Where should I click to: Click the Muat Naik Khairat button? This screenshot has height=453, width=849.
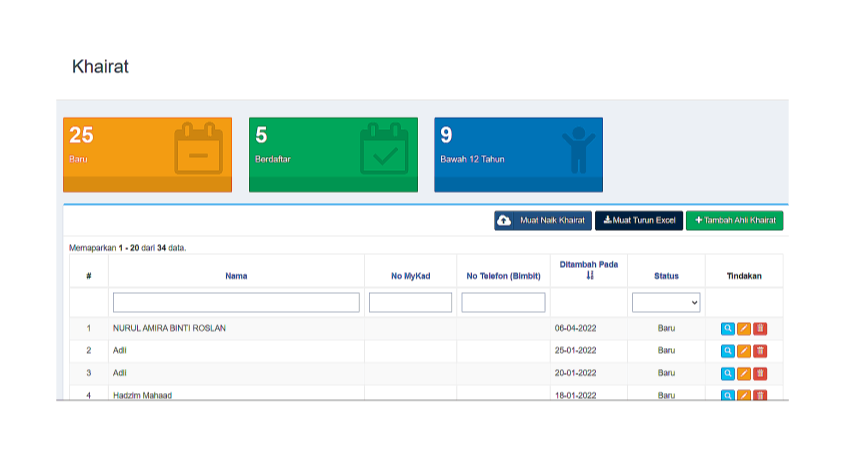tap(543, 220)
